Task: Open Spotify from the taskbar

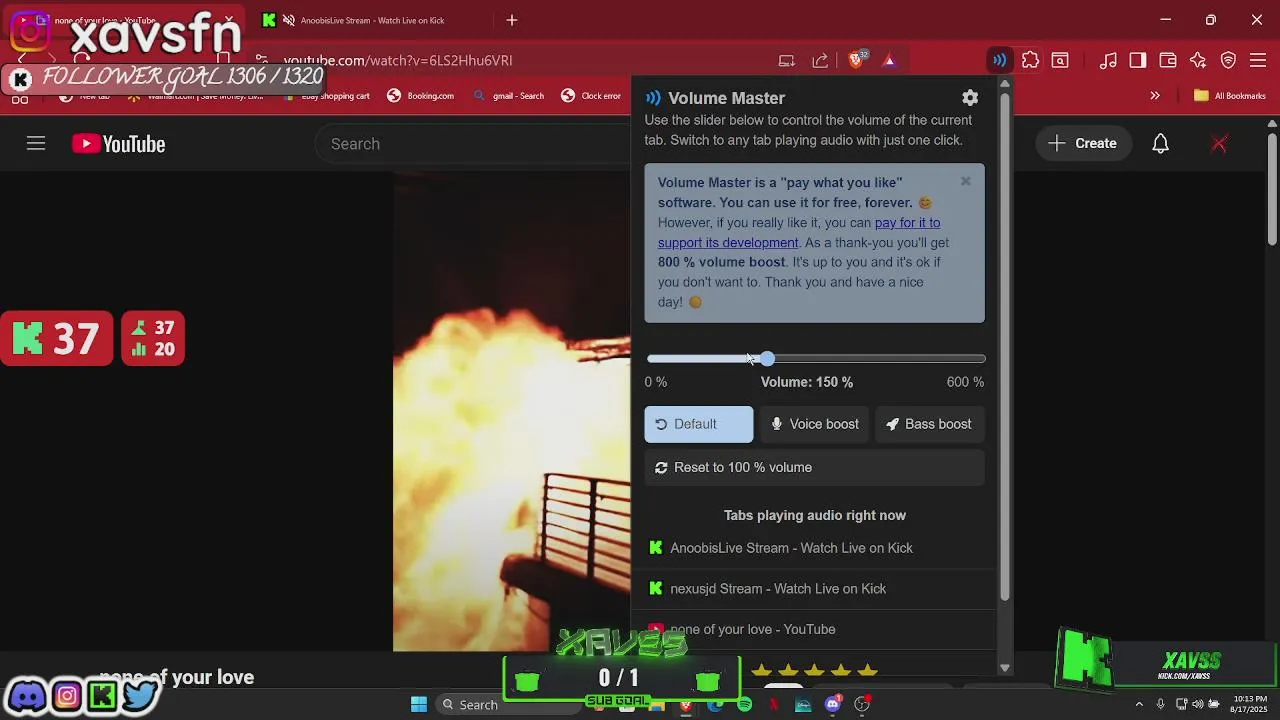Action: [744, 705]
